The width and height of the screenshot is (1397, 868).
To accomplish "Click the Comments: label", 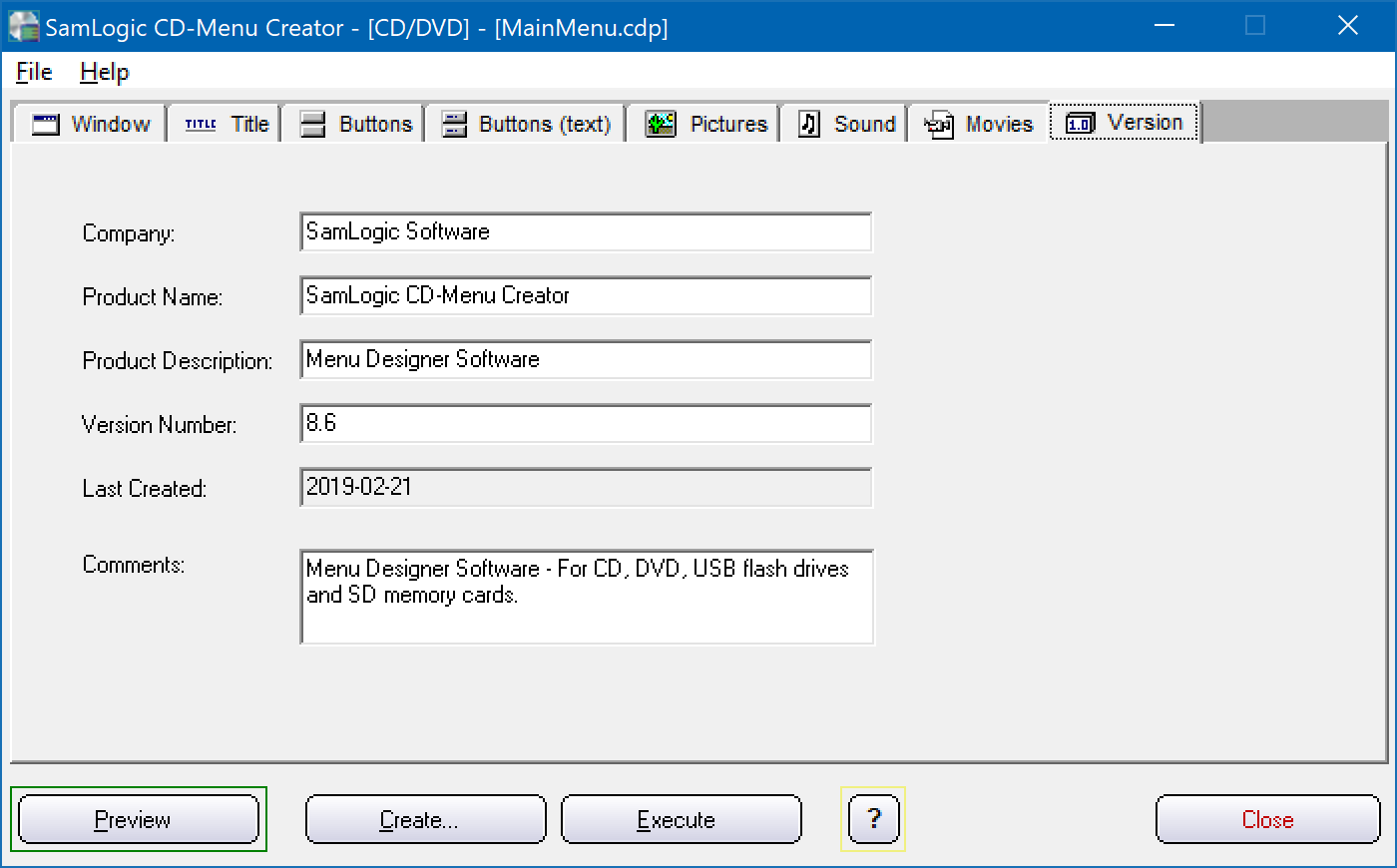I will tap(134, 565).
